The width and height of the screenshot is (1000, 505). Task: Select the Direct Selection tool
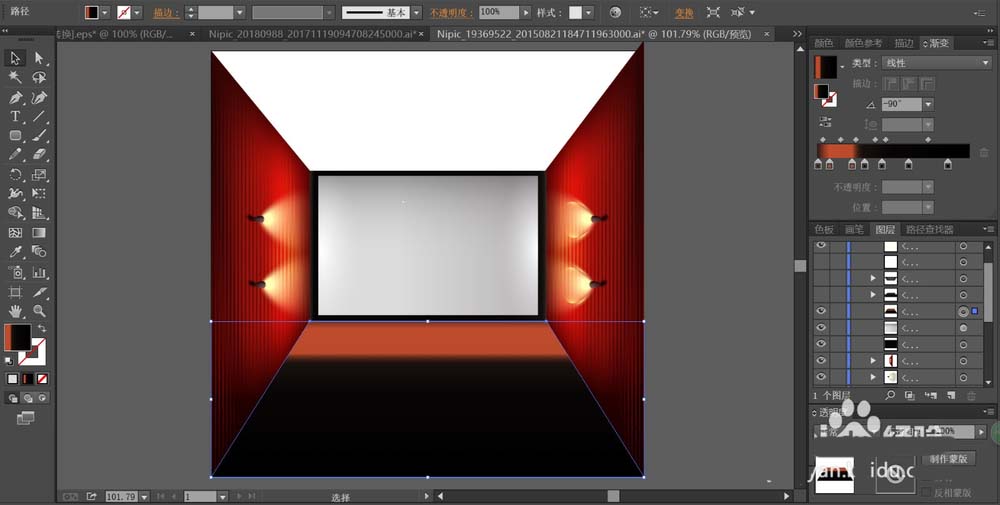click(x=39, y=58)
